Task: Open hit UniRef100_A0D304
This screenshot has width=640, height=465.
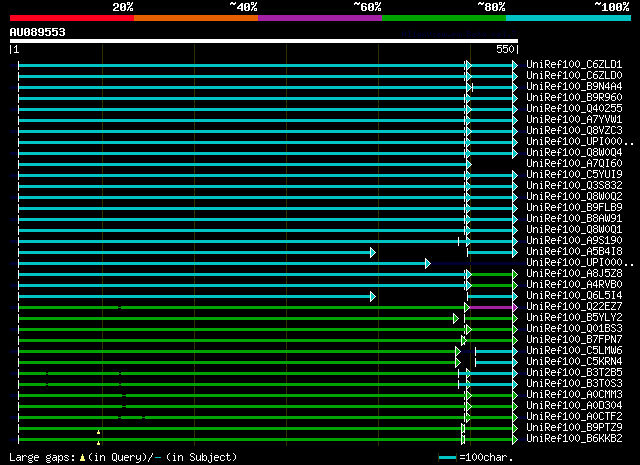Action: (x=574, y=406)
